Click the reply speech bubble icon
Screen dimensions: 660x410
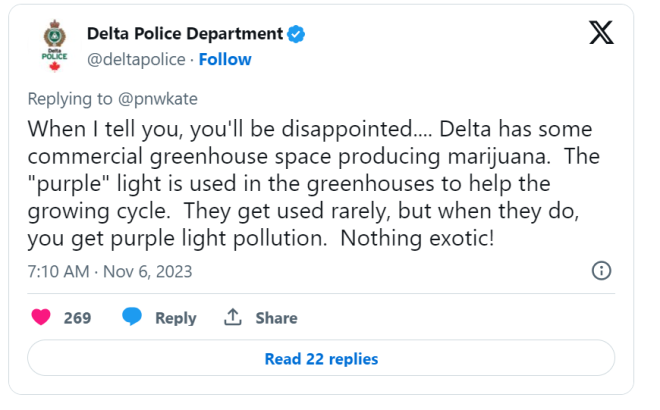coord(132,317)
